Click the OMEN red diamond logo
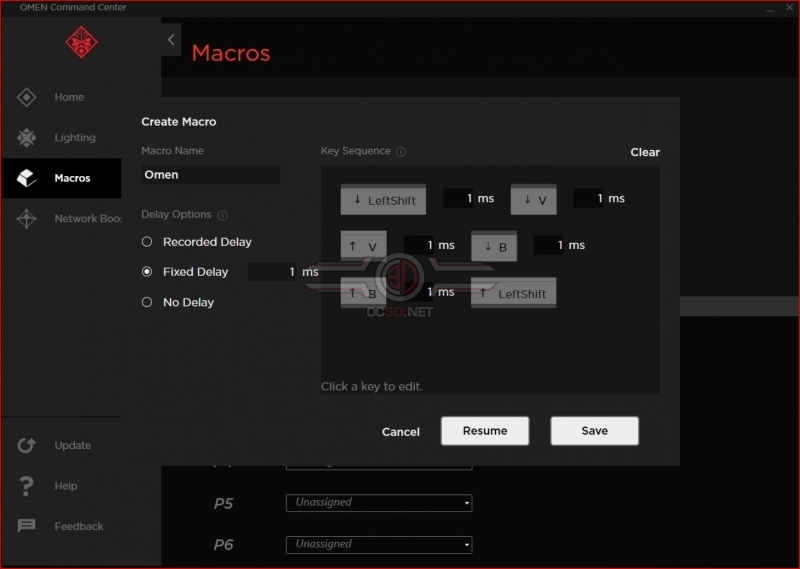This screenshot has width=800, height=569. coord(81,42)
